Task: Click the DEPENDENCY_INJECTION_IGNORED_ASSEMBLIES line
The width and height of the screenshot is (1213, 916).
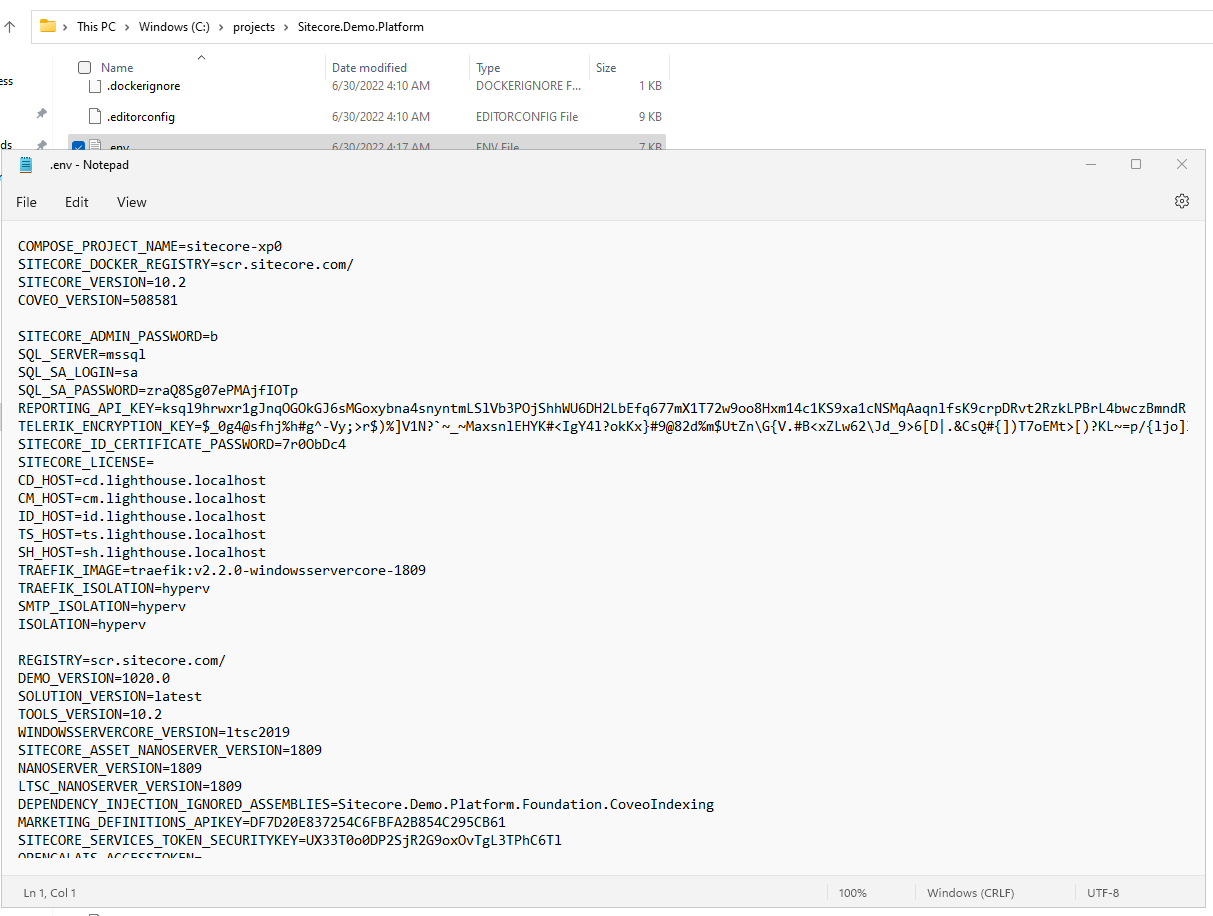Action: (x=366, y=804)
